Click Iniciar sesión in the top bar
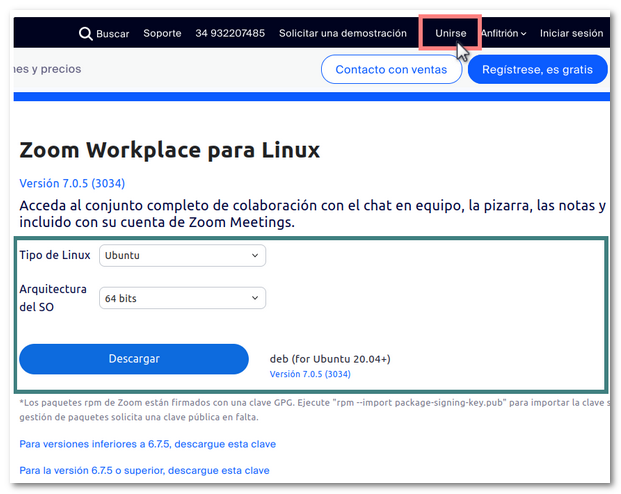Screen dimensions: 621x494 pyautogui.click(x=571, y=33)
